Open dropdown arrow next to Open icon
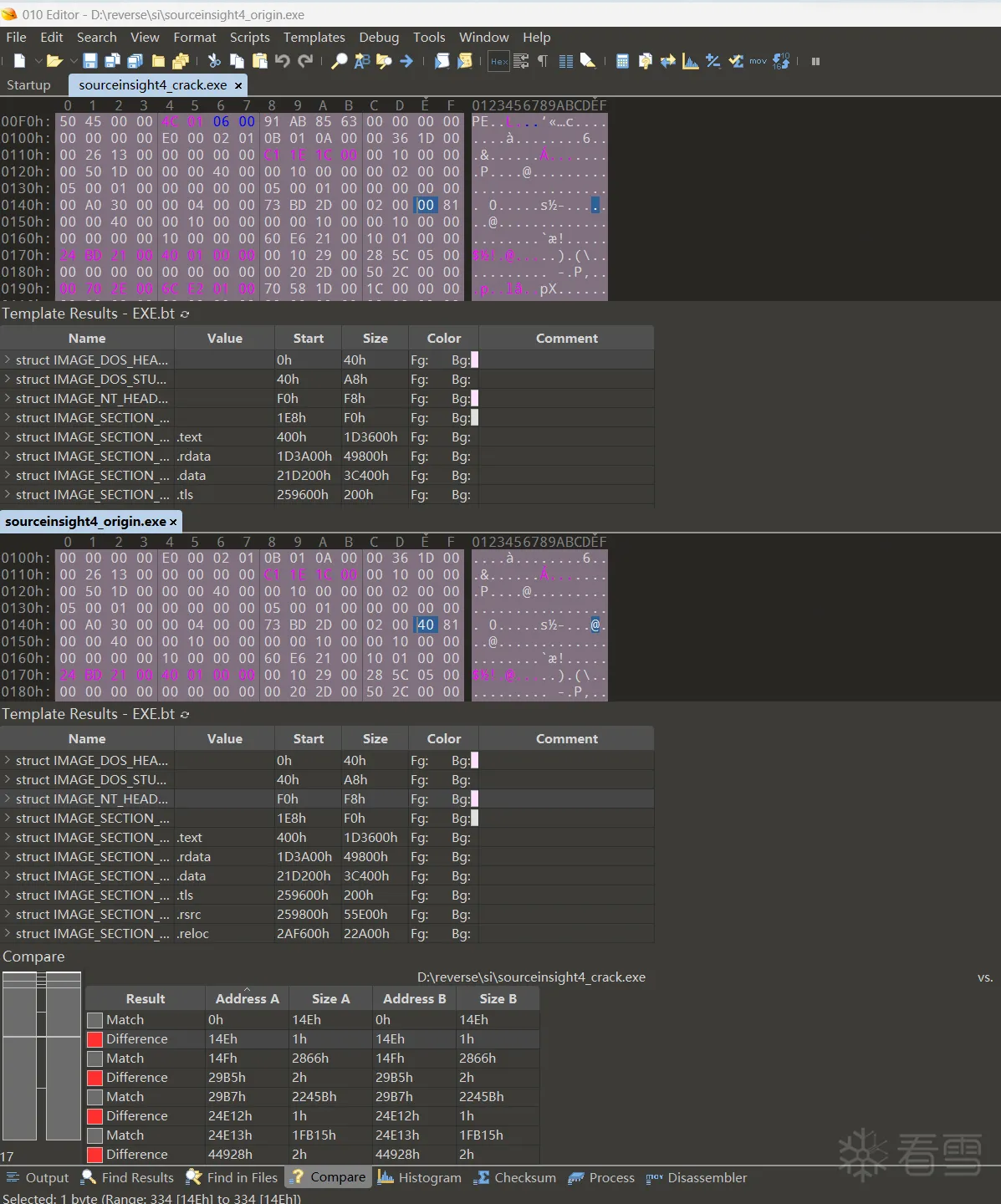The image size is (1001, 1204). (x=73, y=61)
